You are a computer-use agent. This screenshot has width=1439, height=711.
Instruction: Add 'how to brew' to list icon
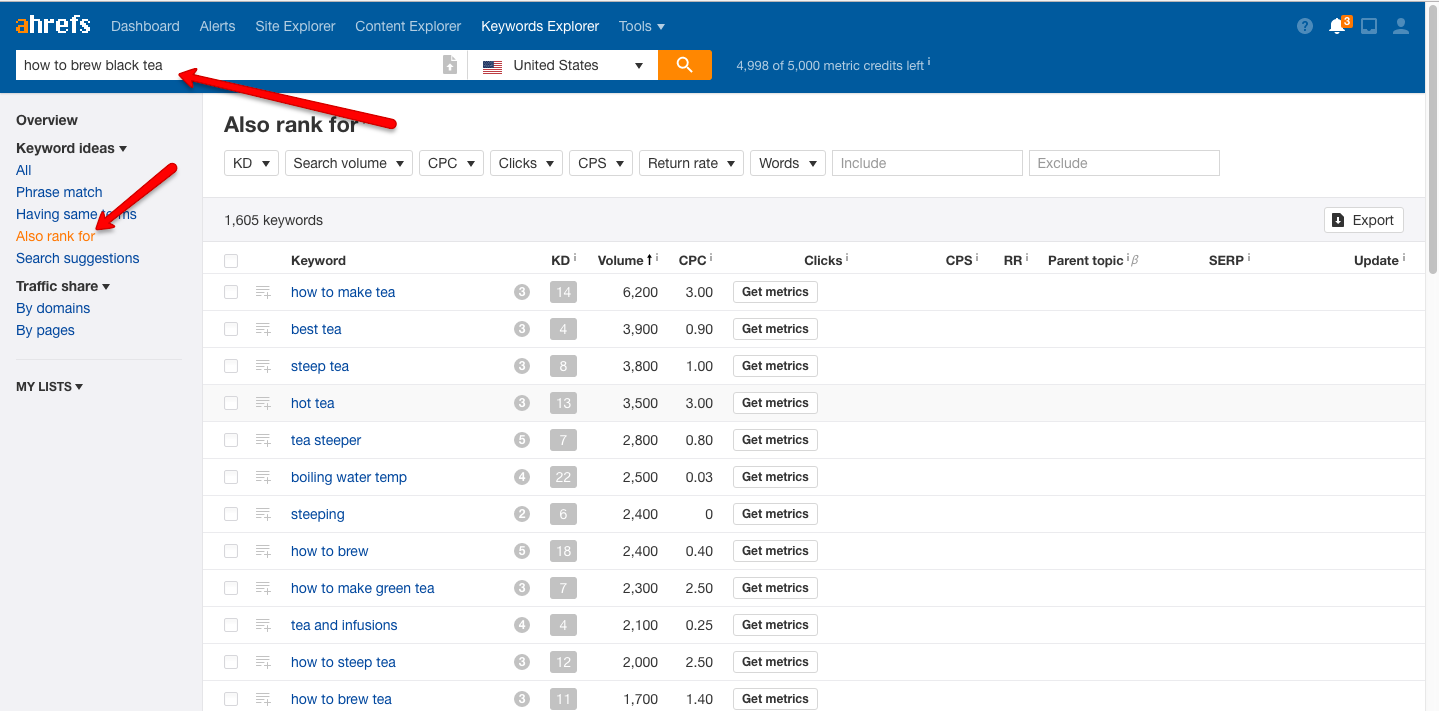pyautogui.click(x=263, y=551)
